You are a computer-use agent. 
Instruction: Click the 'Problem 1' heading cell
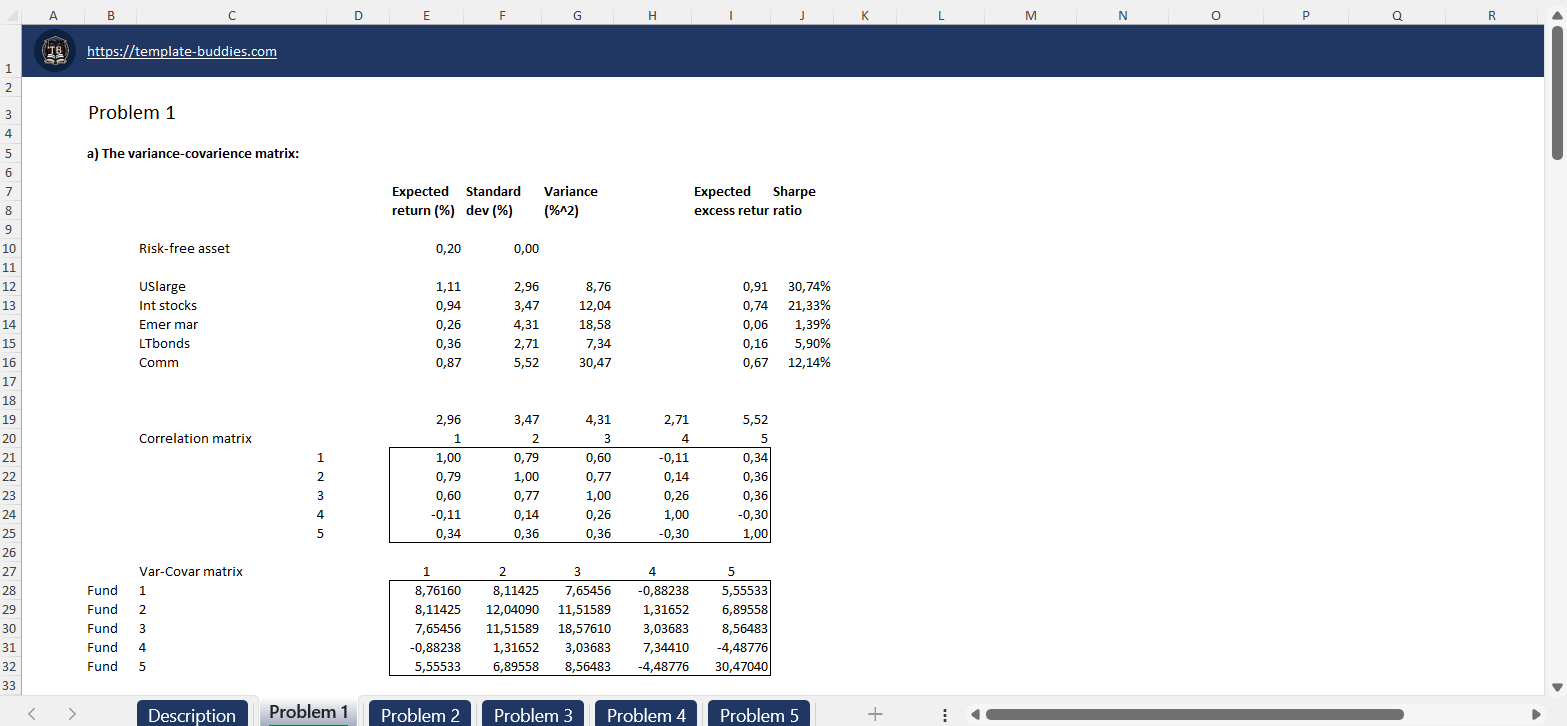tap(132, 113)
